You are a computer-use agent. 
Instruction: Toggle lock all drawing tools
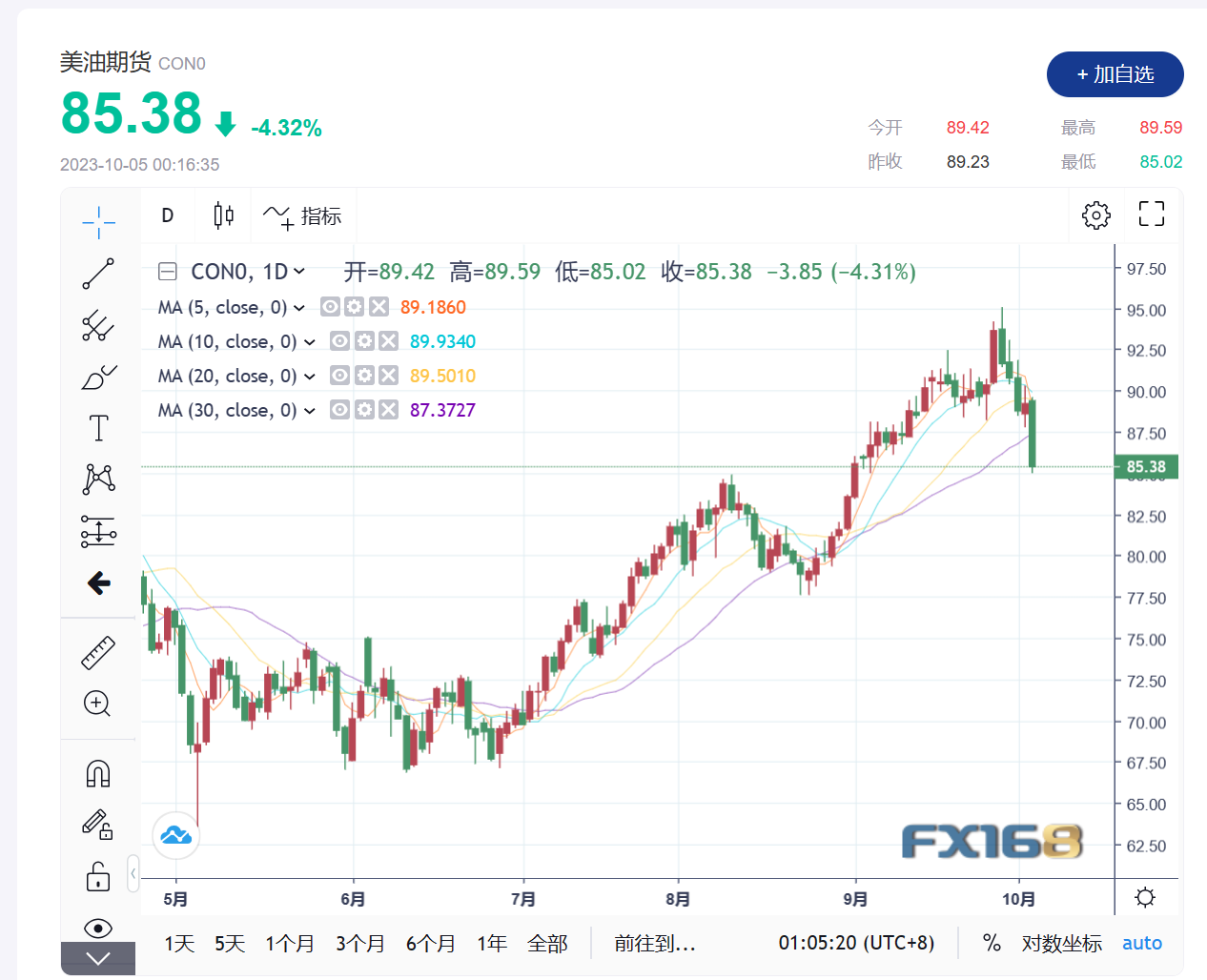98,876
